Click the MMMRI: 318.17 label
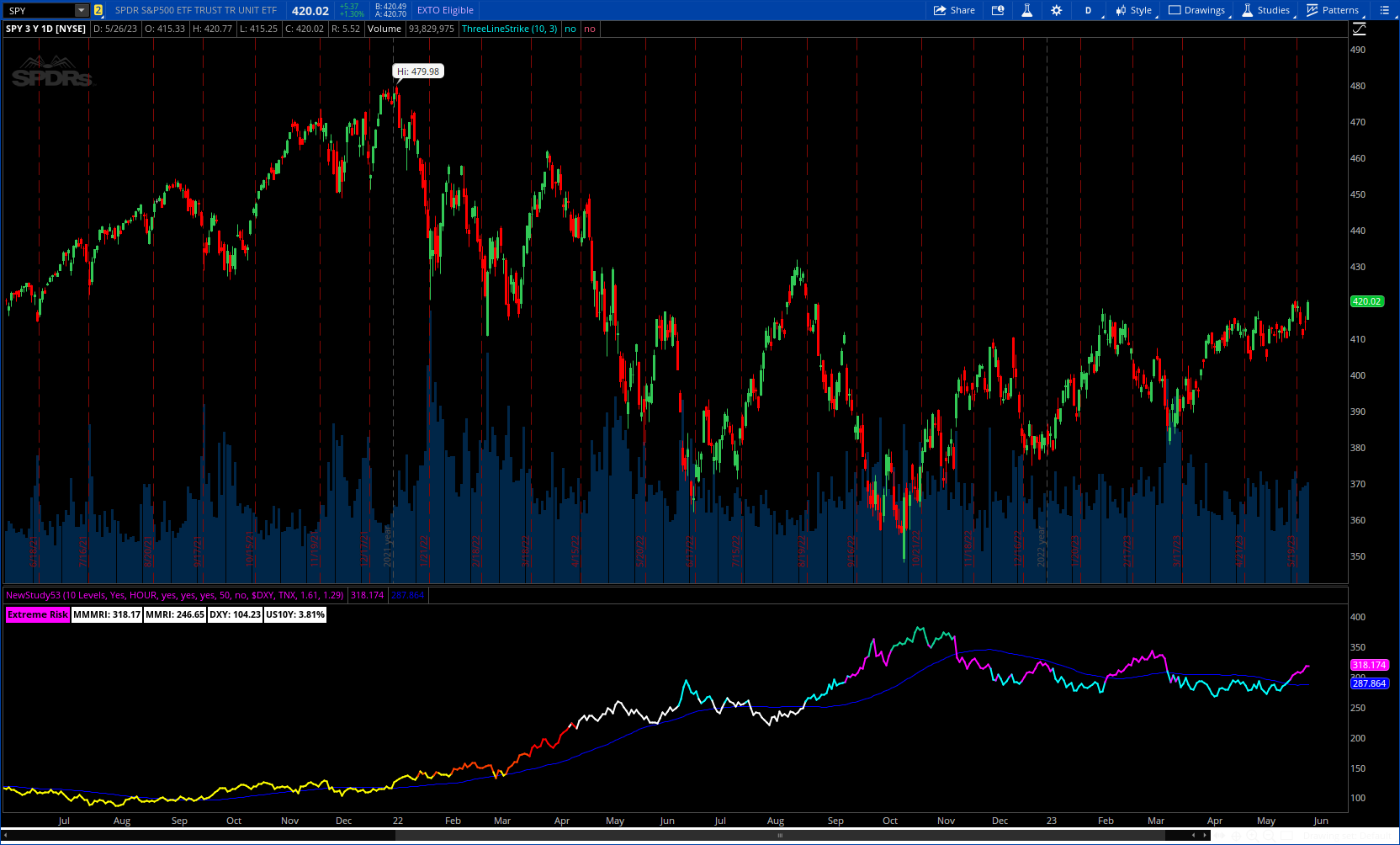This screenshot has width=1400, height=845. coord(107,614)
